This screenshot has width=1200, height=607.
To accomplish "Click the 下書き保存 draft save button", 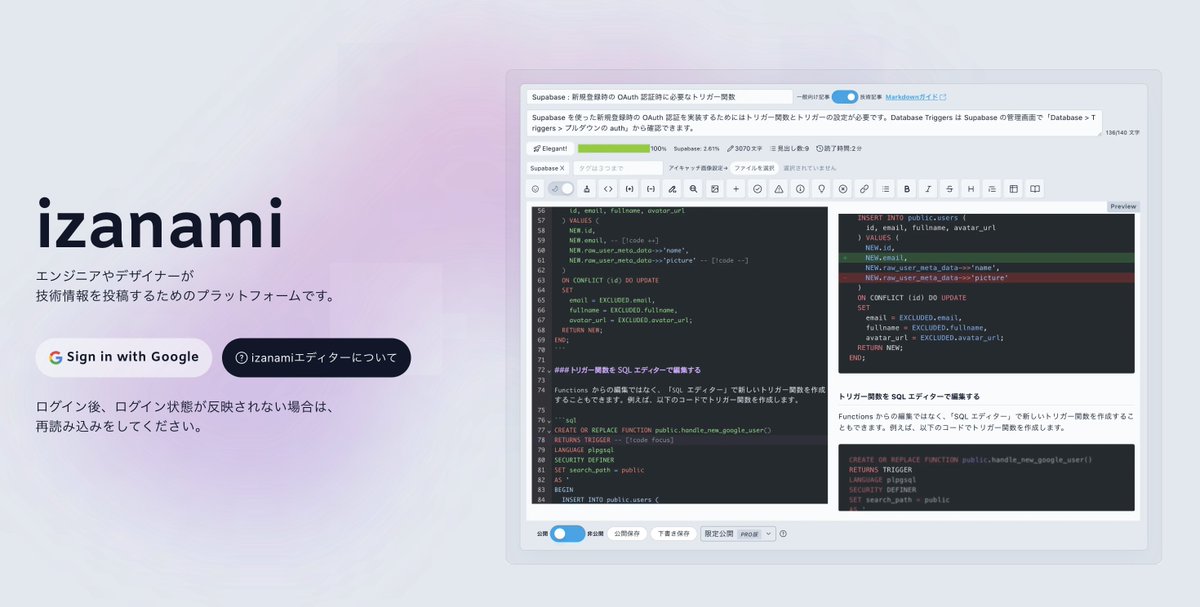I will coord(674,534).
